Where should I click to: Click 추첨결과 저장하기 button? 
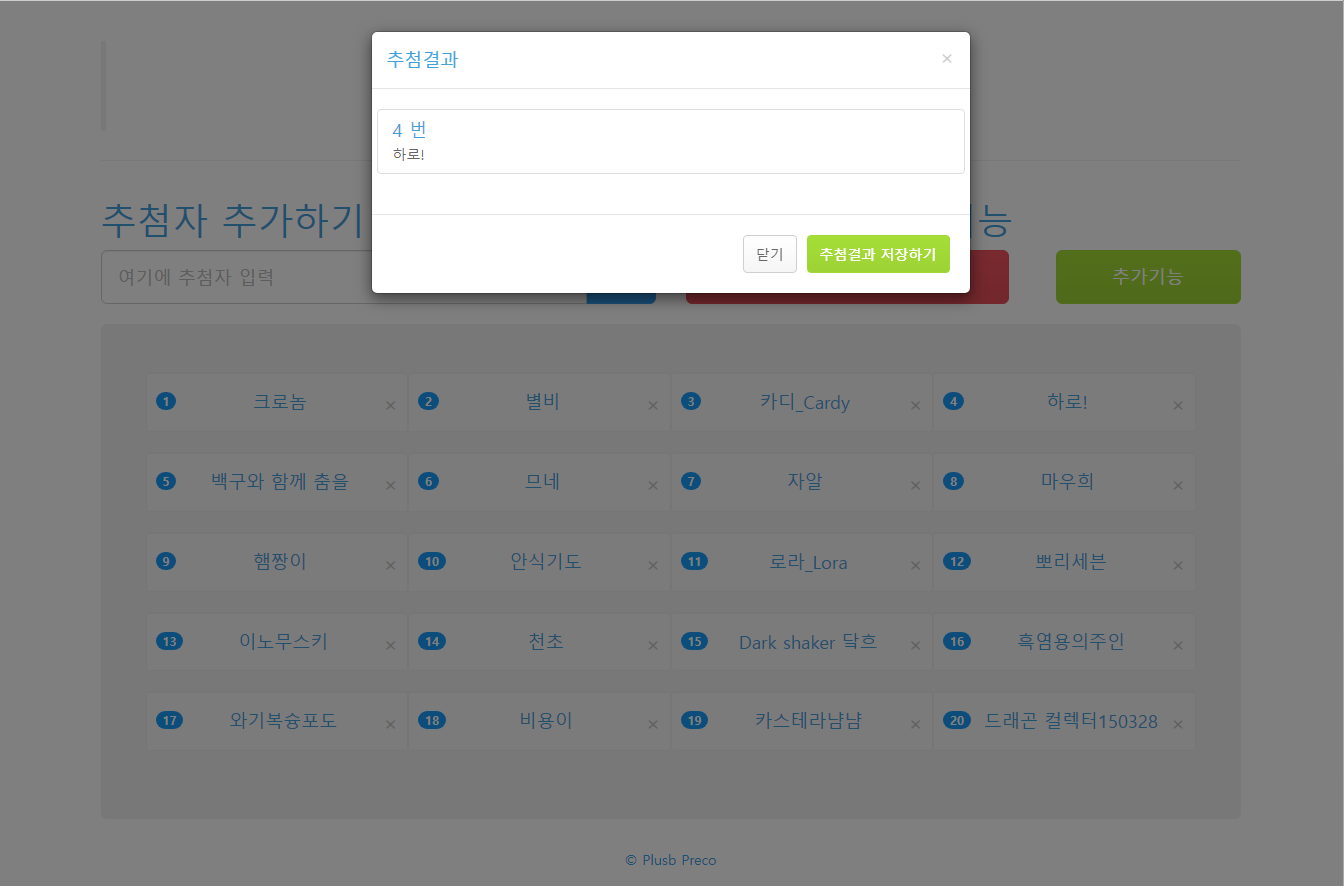877,254
